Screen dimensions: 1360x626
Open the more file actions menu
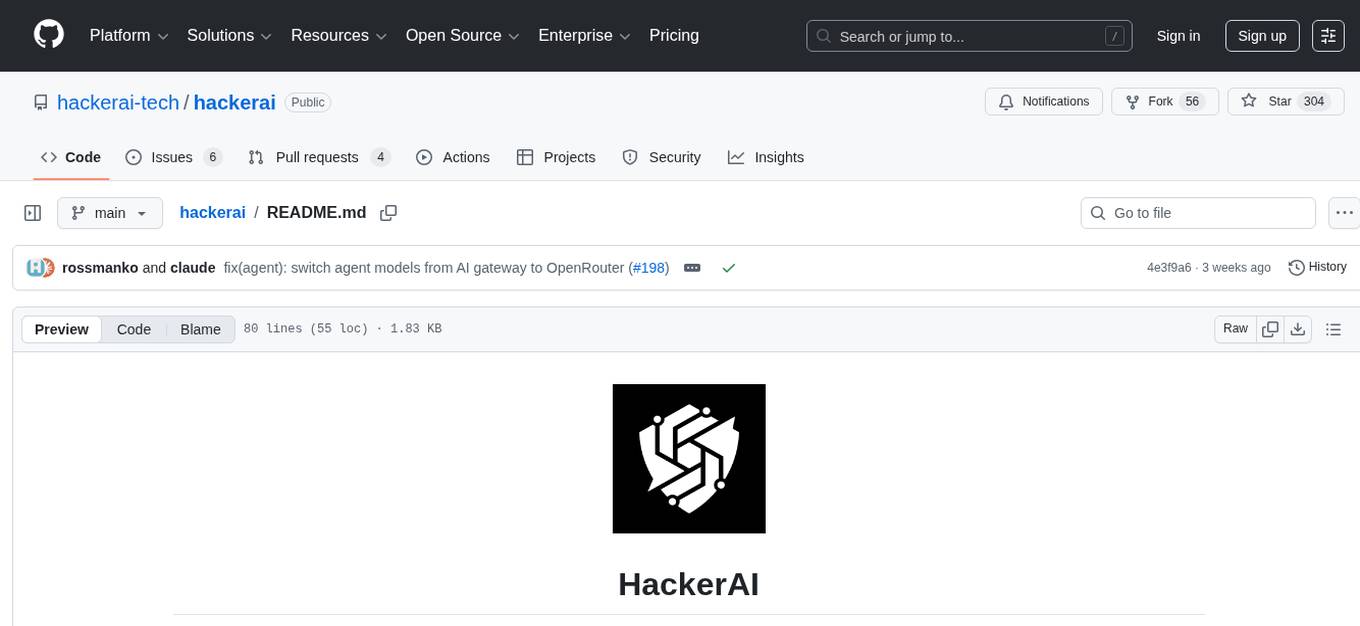[1344, 212]
